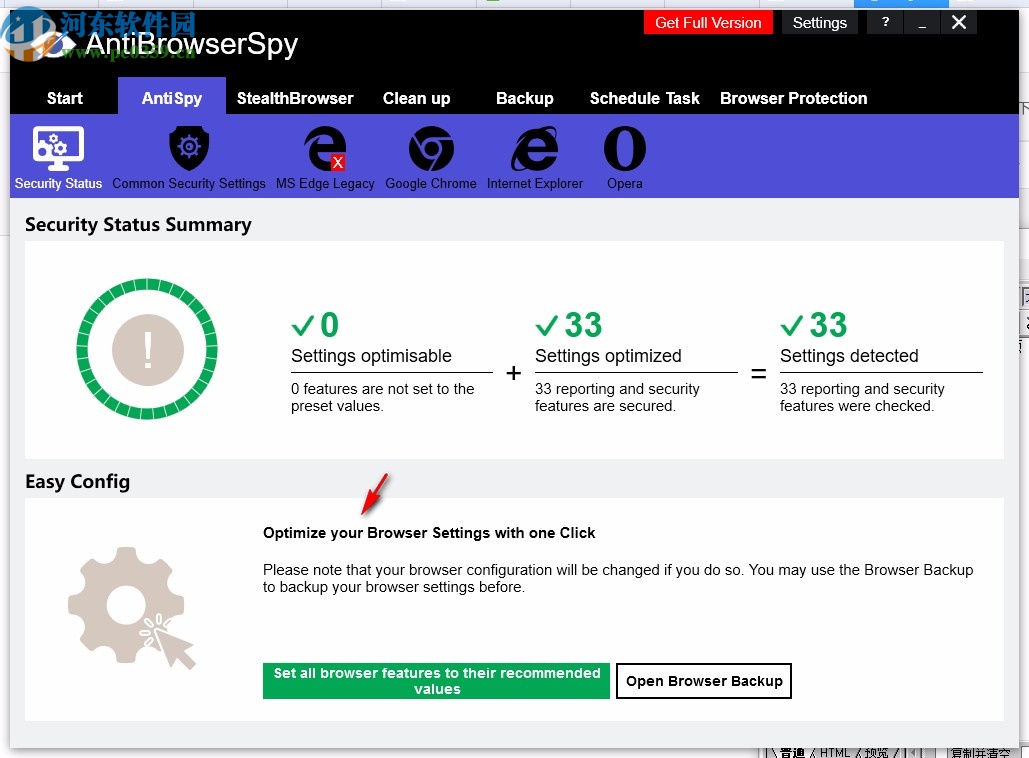The width and height of the screenshot is (1029, 758).
Task: Open the Schedule Task tab
Action: [x=644, y=97]
